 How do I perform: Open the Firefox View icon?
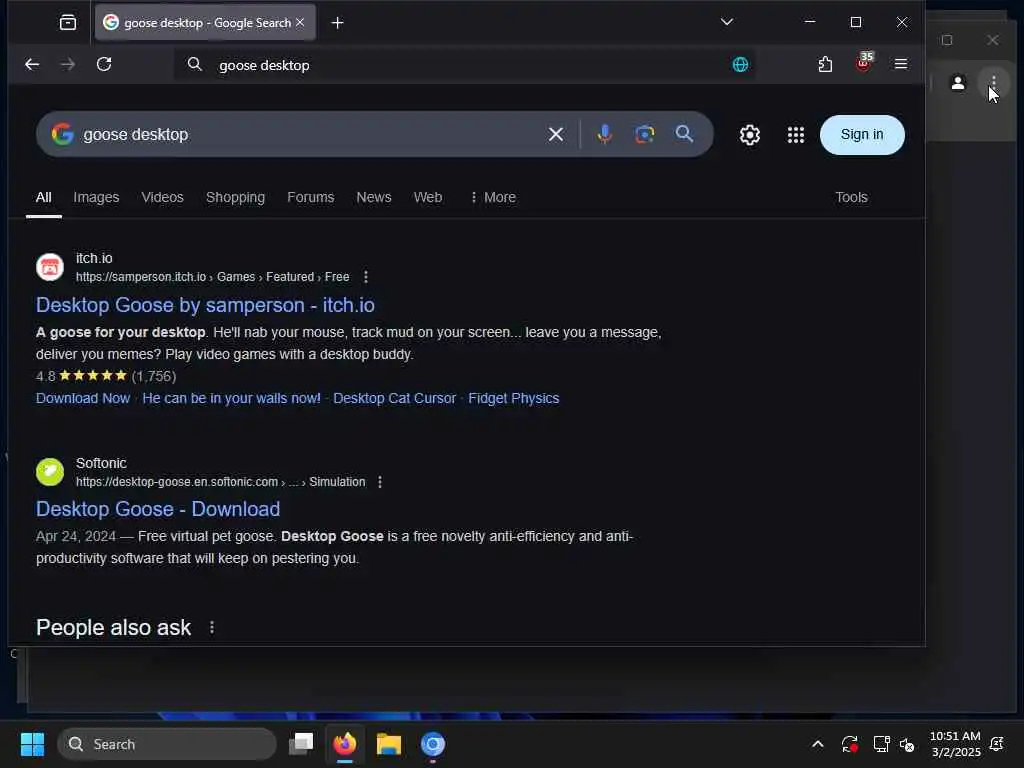point(68,23)
